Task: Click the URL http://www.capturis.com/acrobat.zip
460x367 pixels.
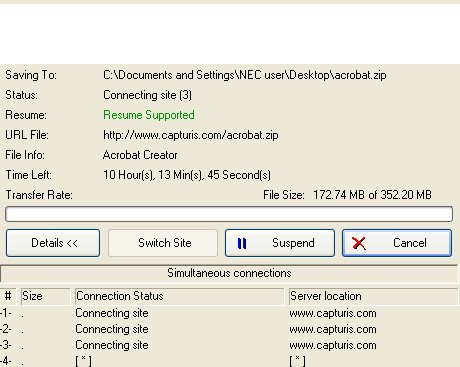Action: [191, 135]
